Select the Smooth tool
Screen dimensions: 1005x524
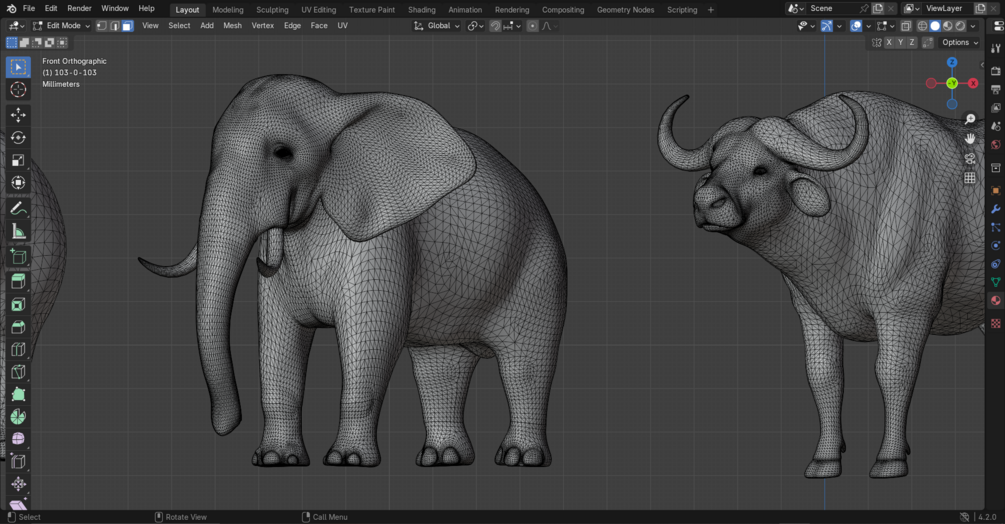coord(18,439)
